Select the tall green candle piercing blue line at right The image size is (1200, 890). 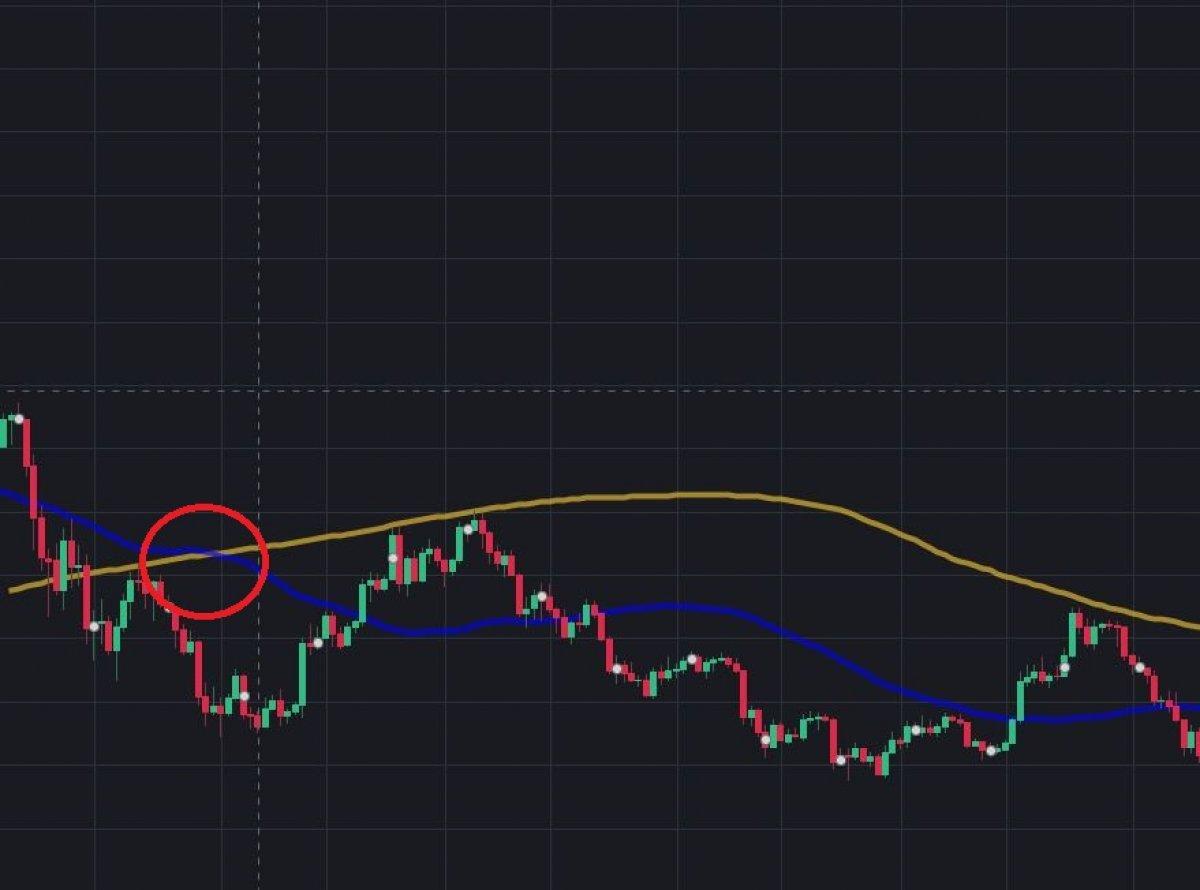[1022, 698]
